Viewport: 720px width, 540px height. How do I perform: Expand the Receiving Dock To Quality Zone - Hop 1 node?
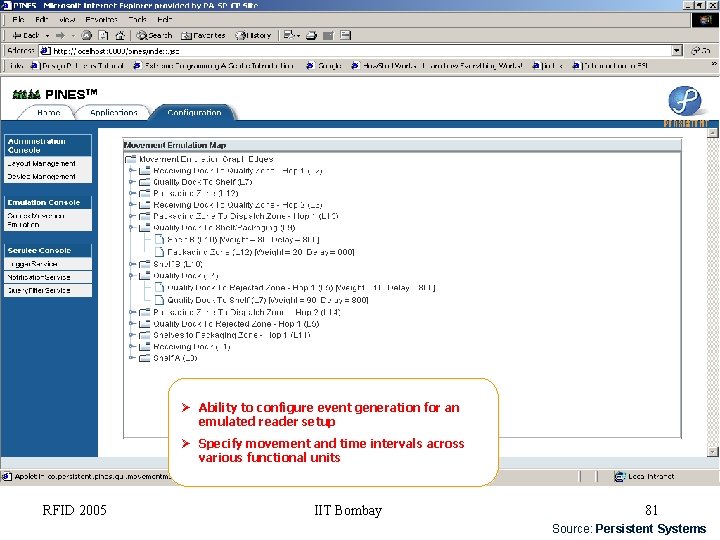132,170
